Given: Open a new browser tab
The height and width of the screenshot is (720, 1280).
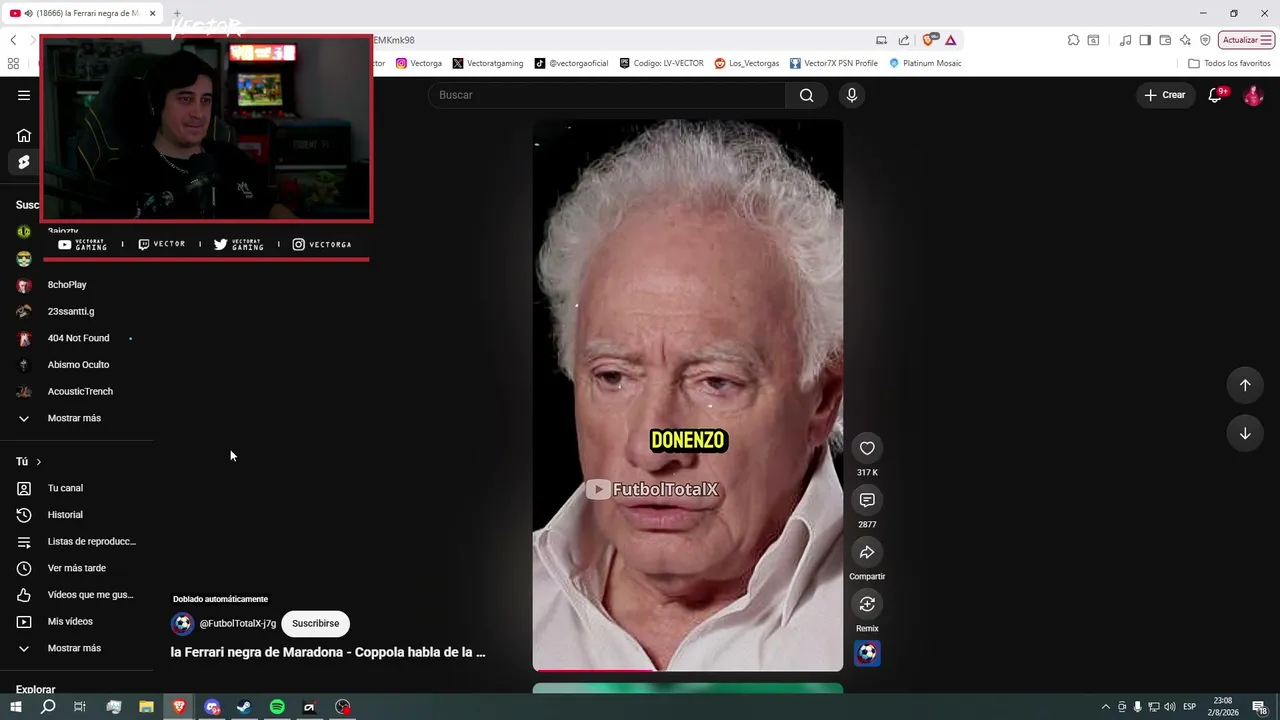Looking at the screenshot, I should pyautogui.click(x=178, y=13).
